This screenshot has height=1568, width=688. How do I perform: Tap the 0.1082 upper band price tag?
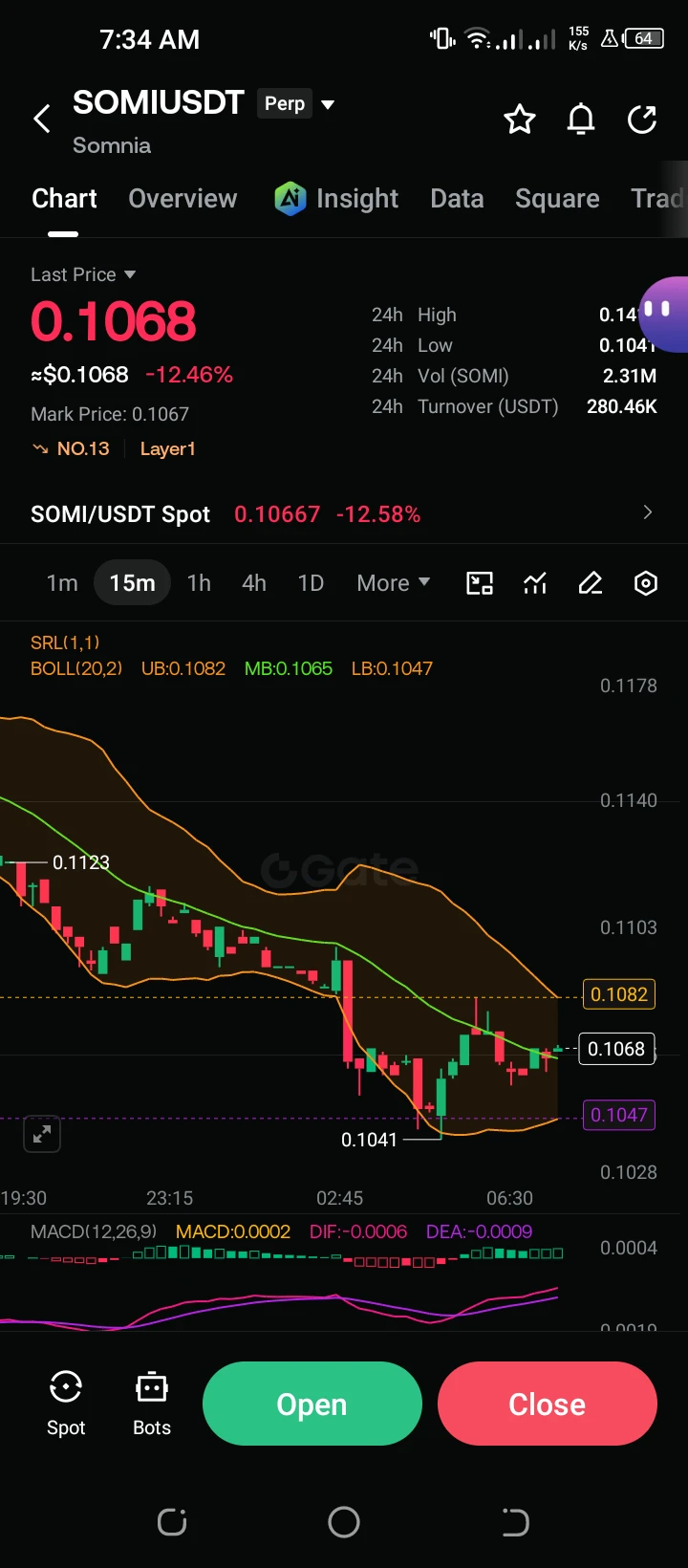[619, 994]
